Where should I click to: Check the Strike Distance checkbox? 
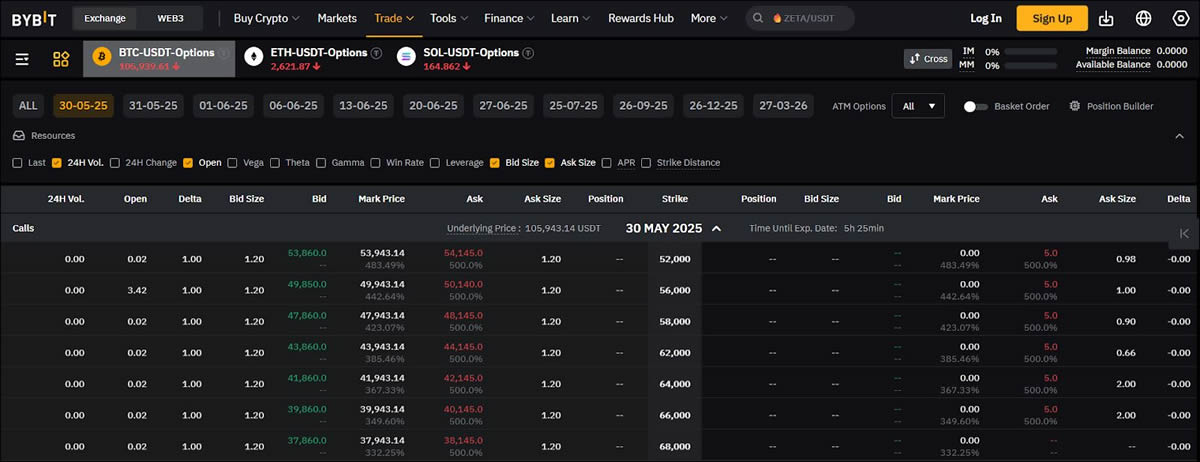tap(646, 162)
